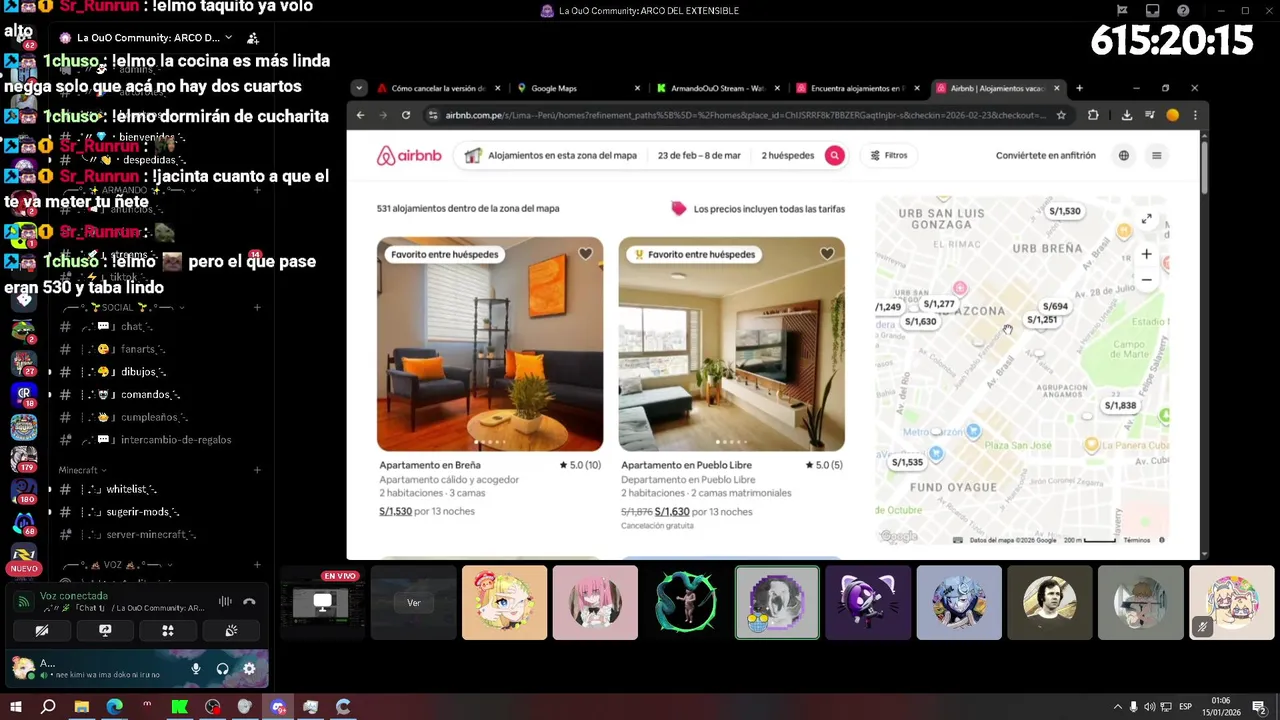Open Discord activities button
The width and height of the screenshot is (1280, 720).
[x=168, y=630]
